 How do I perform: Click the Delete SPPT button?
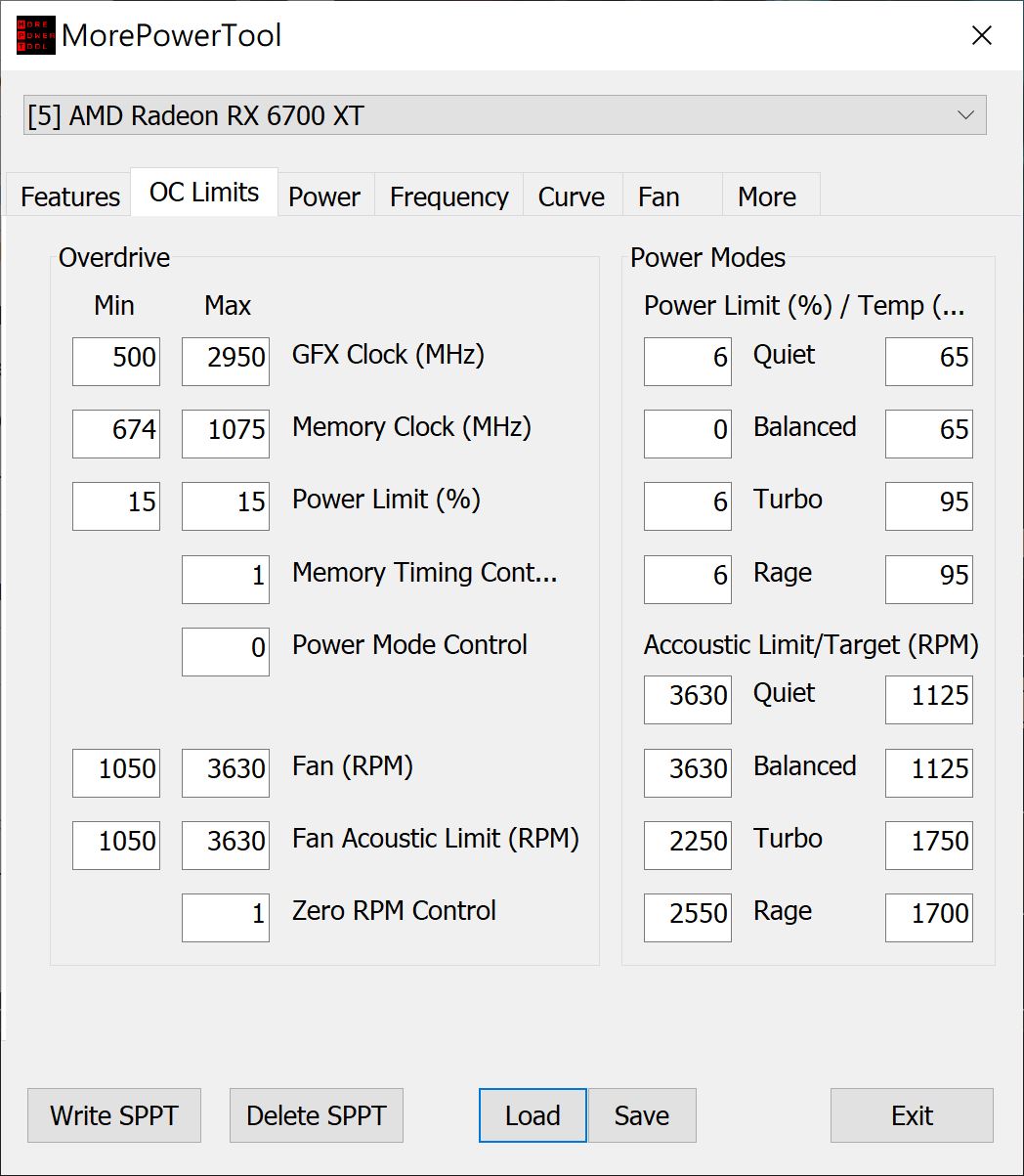tap(316, 1115)
